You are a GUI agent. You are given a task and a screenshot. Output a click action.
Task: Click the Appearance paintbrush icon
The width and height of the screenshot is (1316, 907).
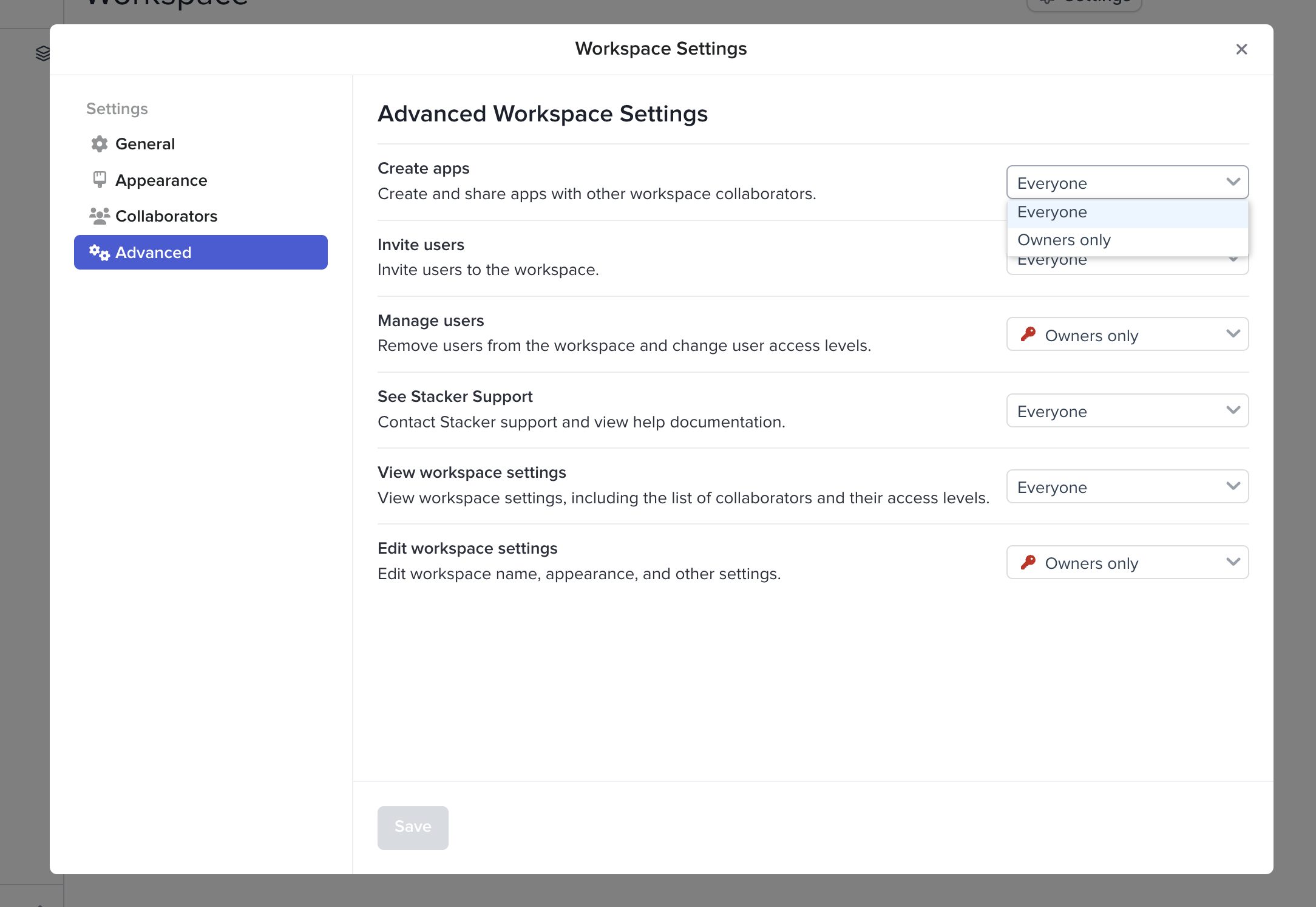100,180
